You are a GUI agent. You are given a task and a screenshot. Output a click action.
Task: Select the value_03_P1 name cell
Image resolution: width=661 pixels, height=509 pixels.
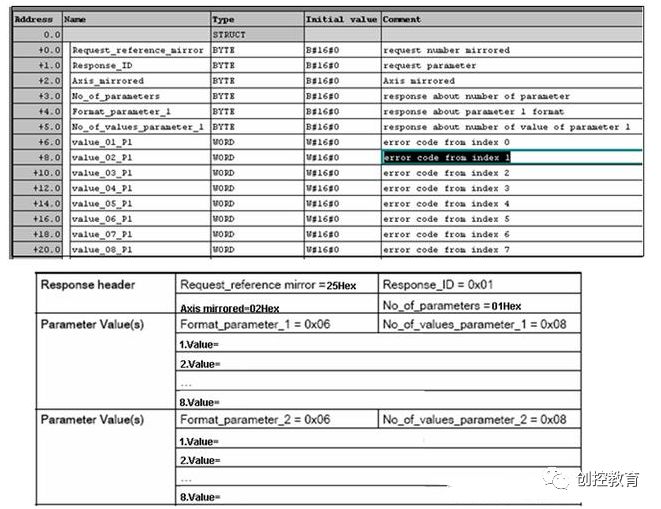point(140,173)
